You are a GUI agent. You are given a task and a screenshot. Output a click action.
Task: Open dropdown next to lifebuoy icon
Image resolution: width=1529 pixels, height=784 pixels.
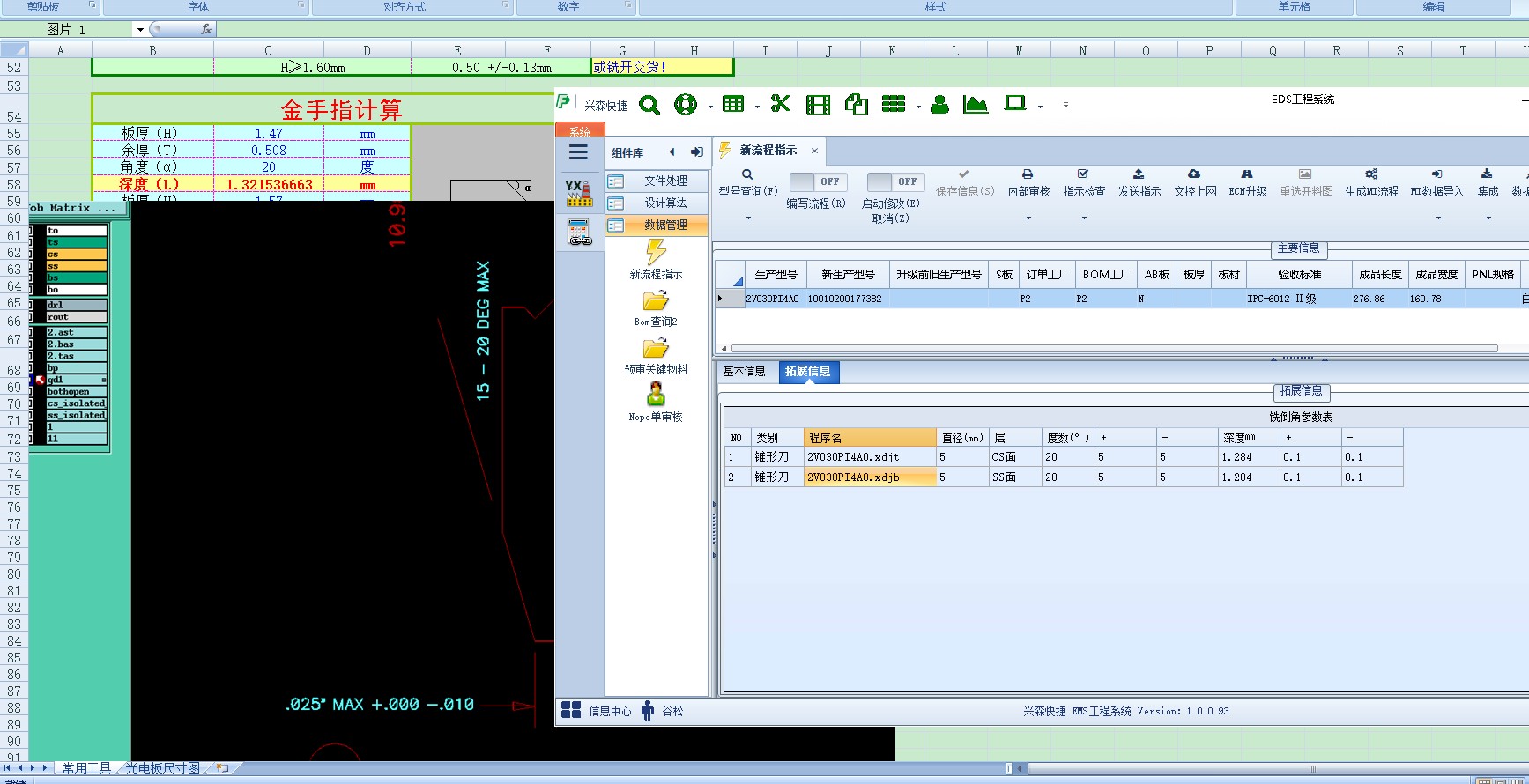(x=710, y=107)
